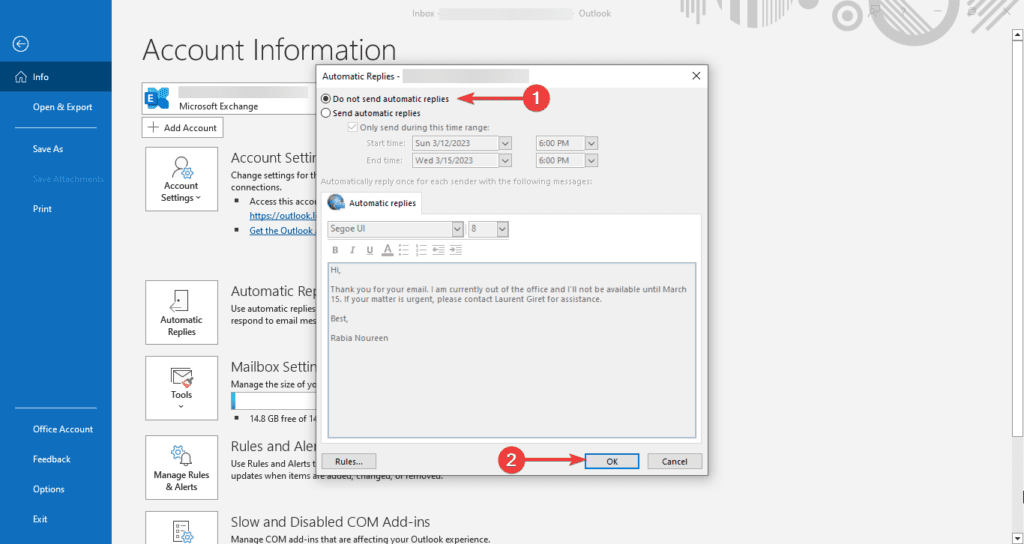Screen dimensions: 1024x544
Task: Go back using the circled arrow icon
Action: 21,44
